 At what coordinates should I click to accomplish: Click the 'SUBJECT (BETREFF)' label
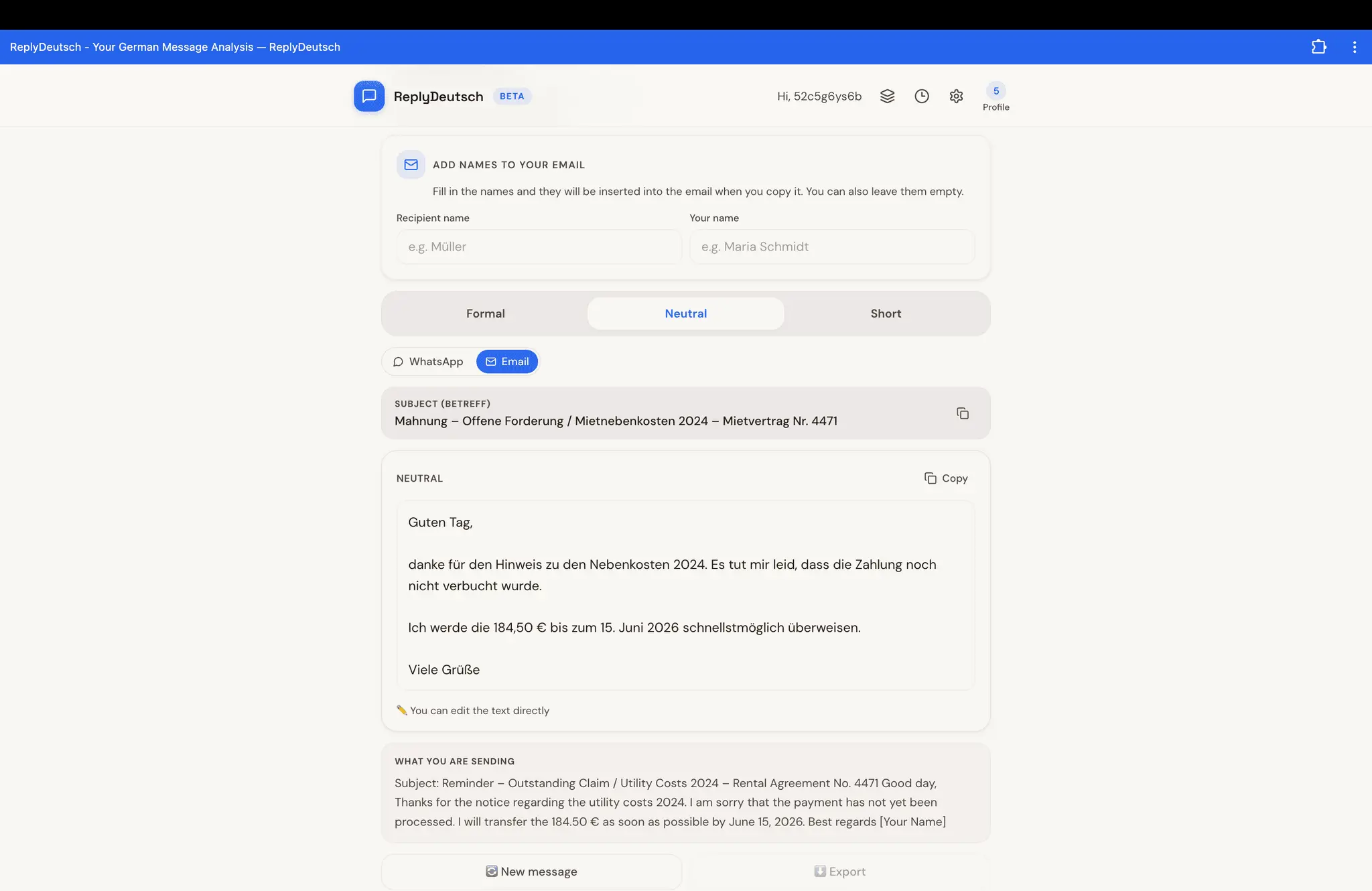[x=442, y=404]
